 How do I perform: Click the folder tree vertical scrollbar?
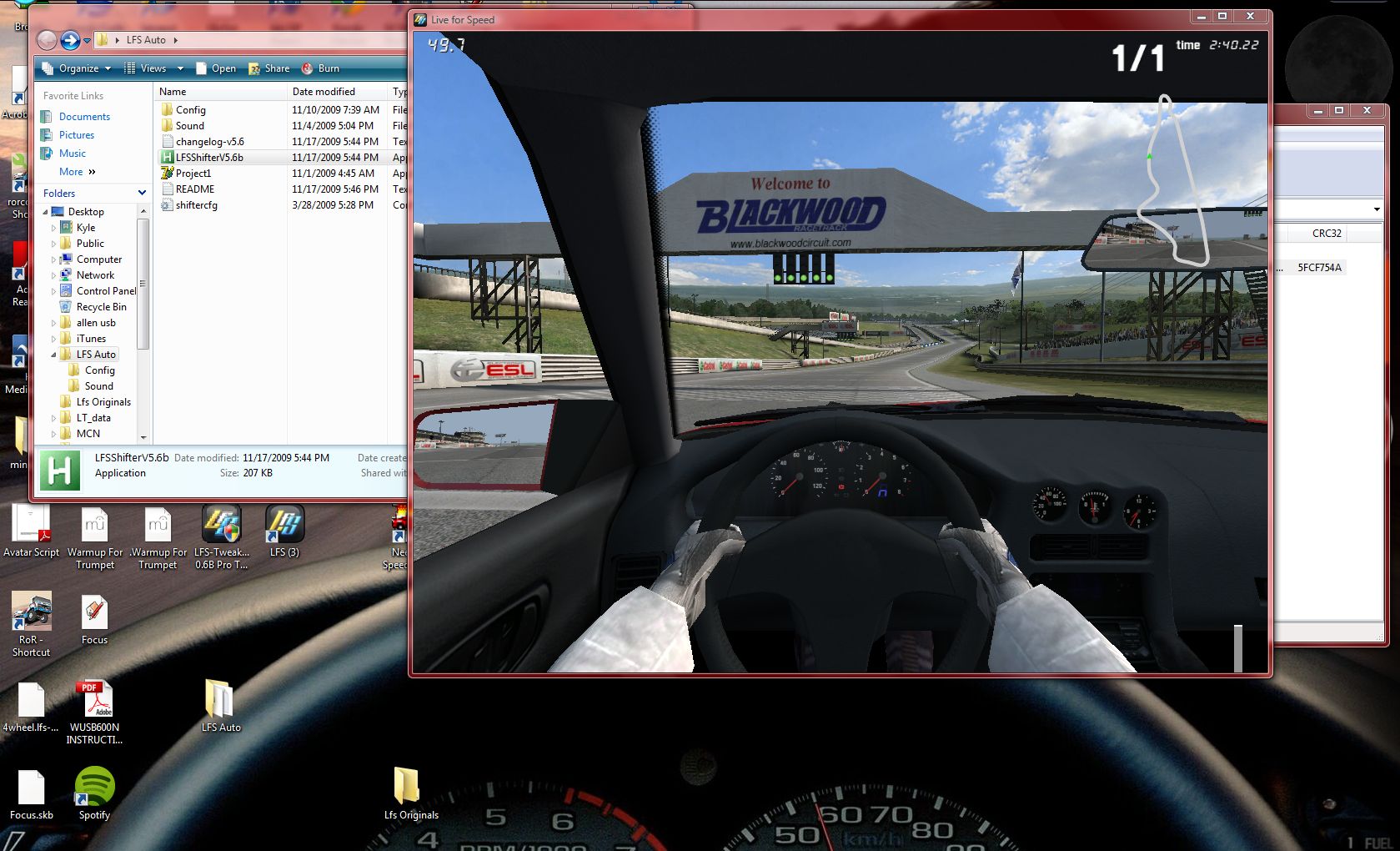click(x=143, y=284)
